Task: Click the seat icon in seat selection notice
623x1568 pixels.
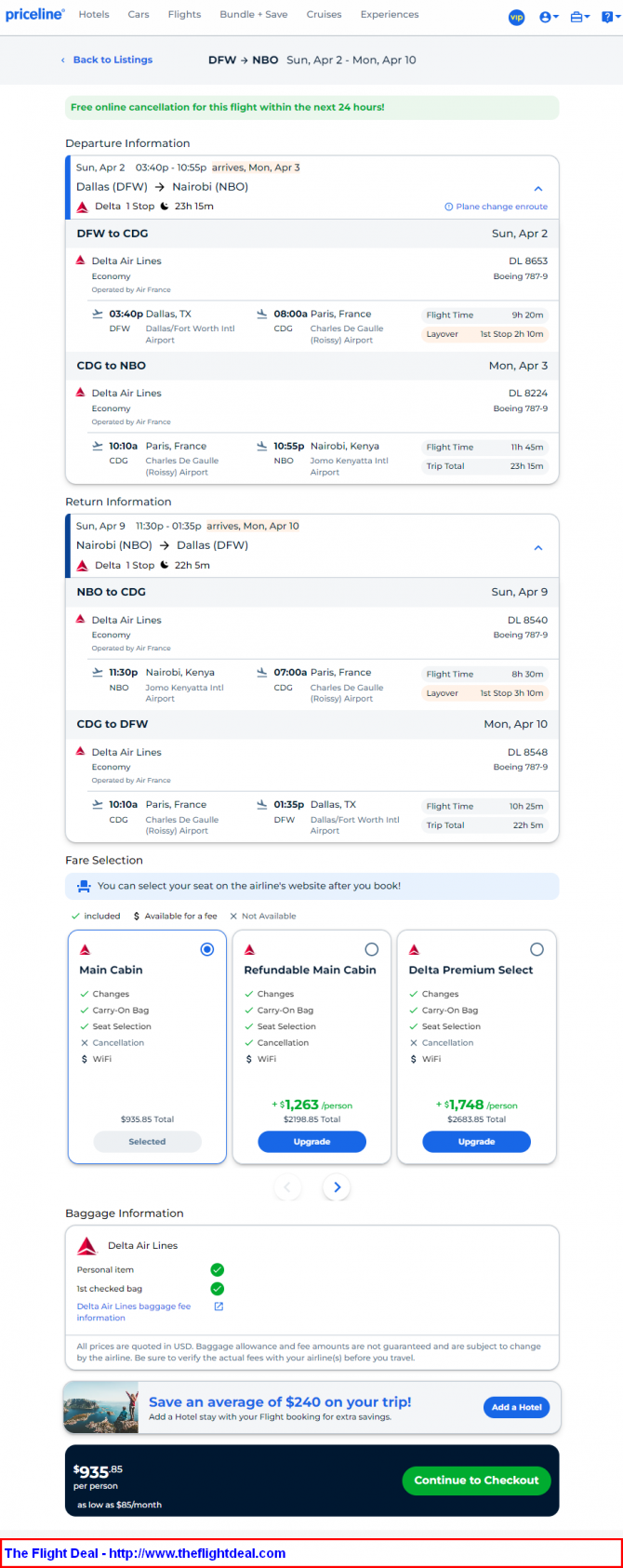Action: (84, 886)
